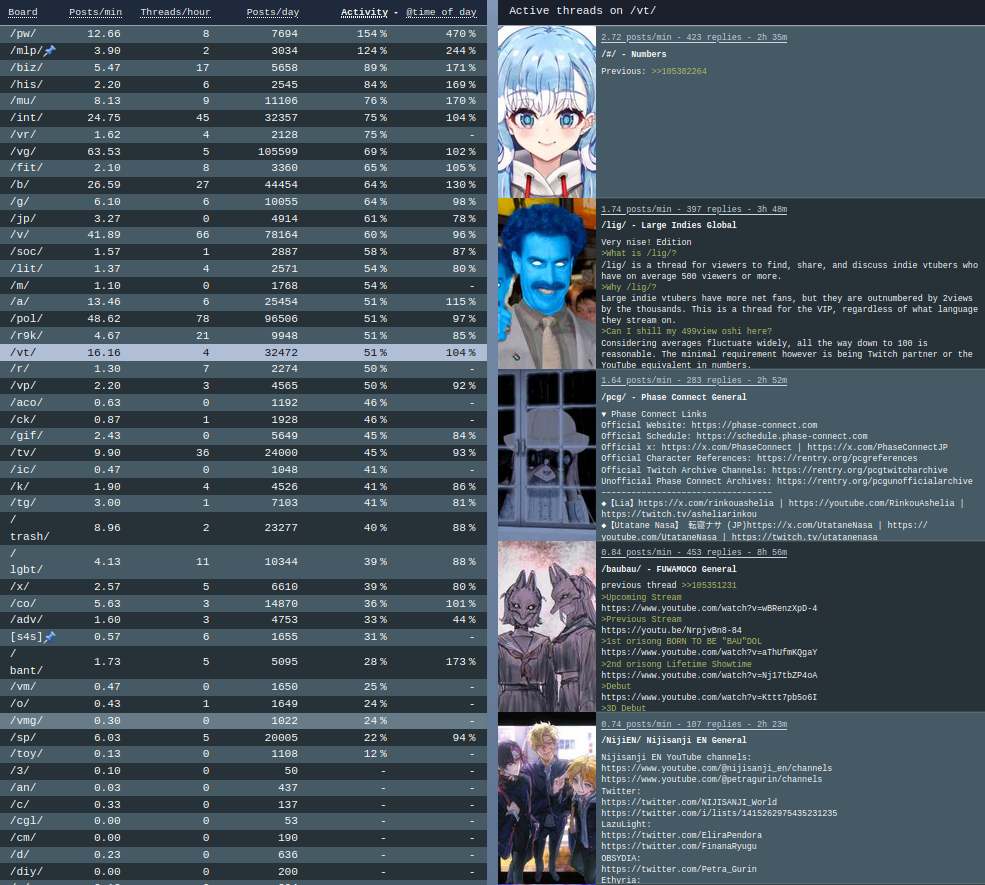
Task: Follow the >>105382264 previous thread quote
Action: [x=679, y=72]
